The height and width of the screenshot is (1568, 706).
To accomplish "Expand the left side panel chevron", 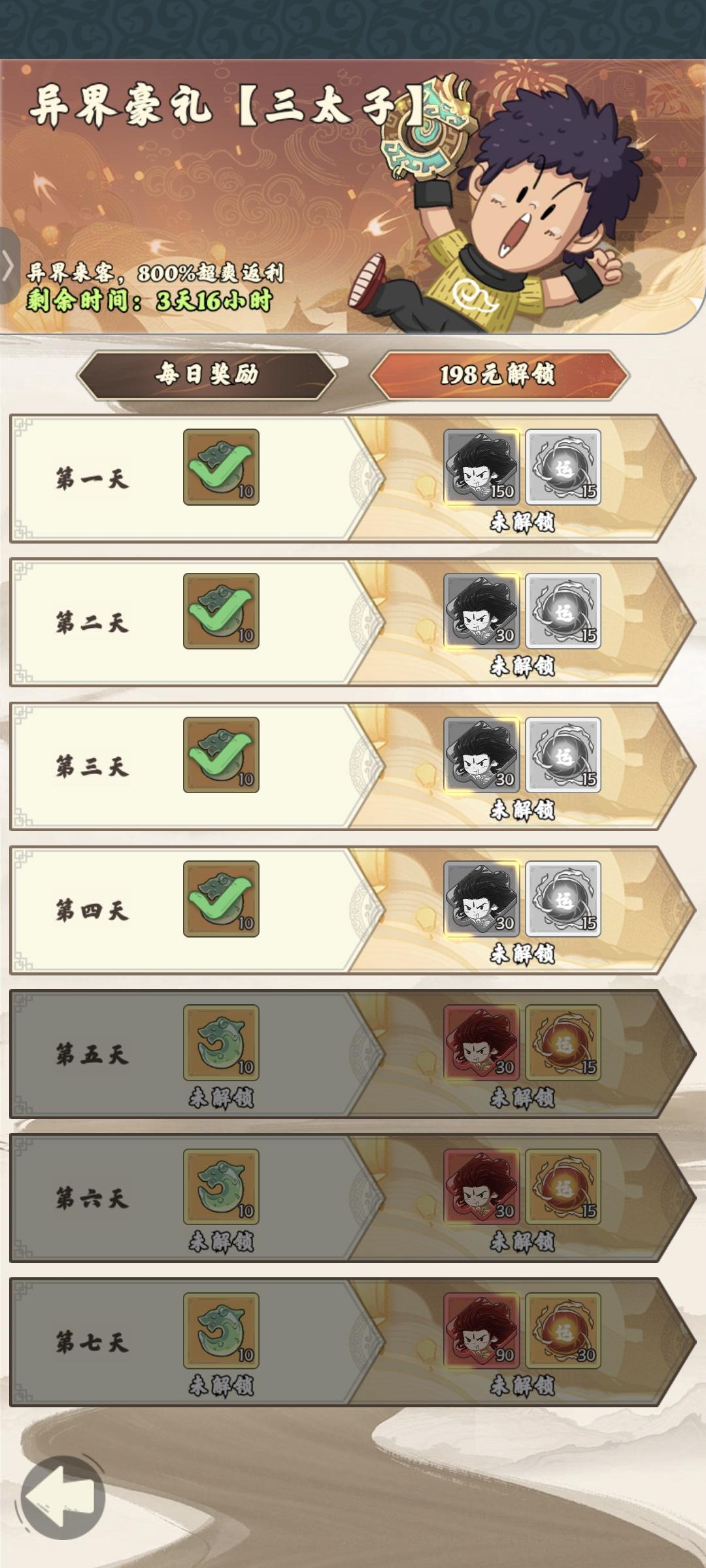I will [x=8, y=266].
